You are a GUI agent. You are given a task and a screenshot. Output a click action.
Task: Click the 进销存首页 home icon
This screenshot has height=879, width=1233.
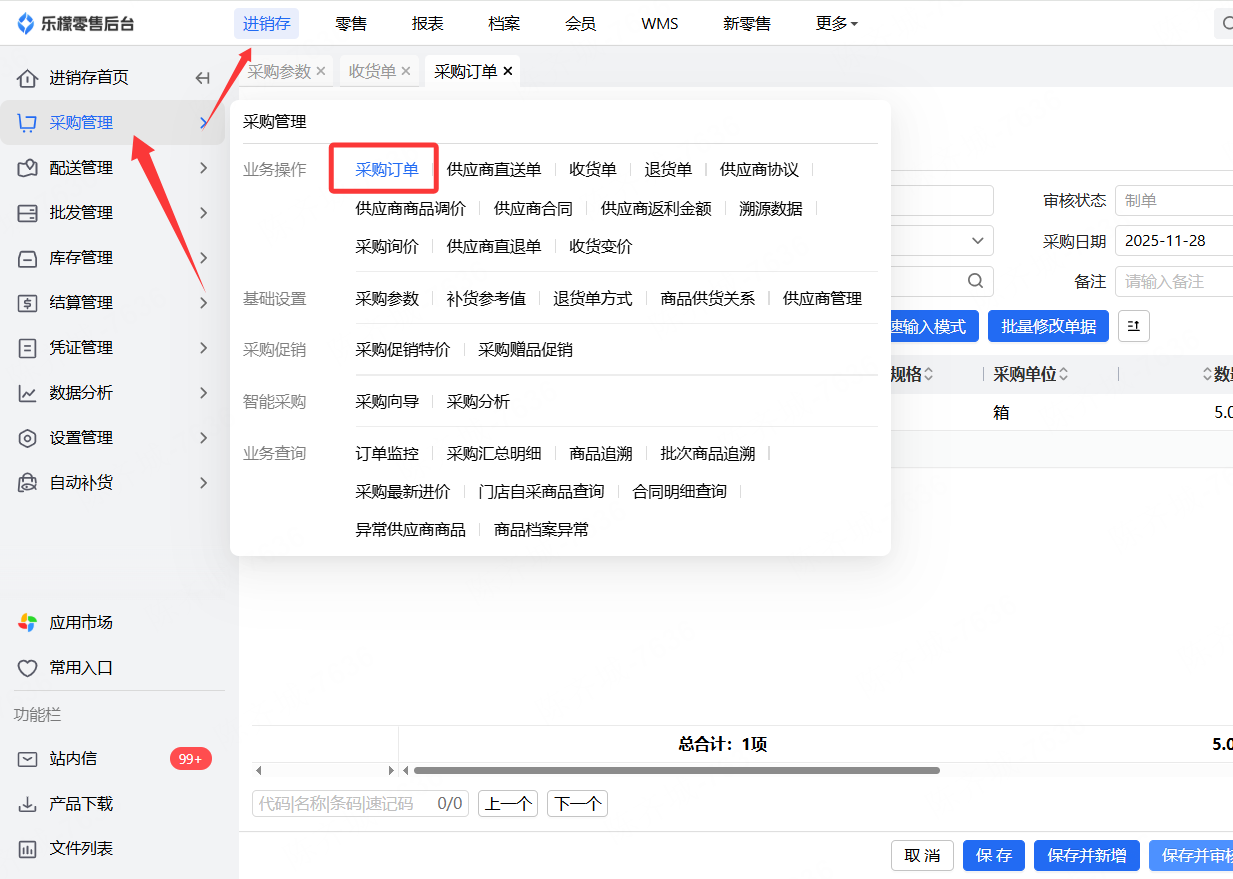click(28, 78)
